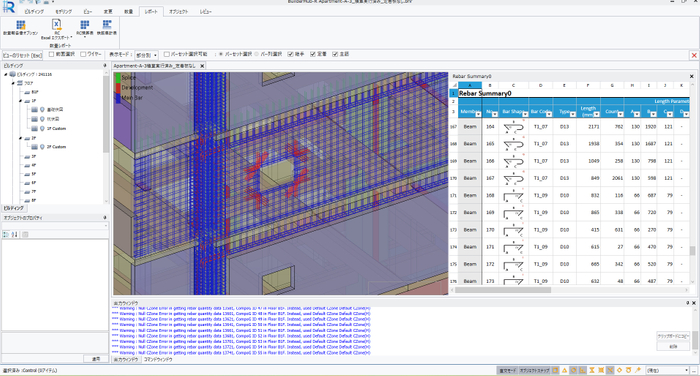The width and height of the screenshot is (700, 376).
Task: Select the second bar selection radio button
Action: tap(256, 54)
